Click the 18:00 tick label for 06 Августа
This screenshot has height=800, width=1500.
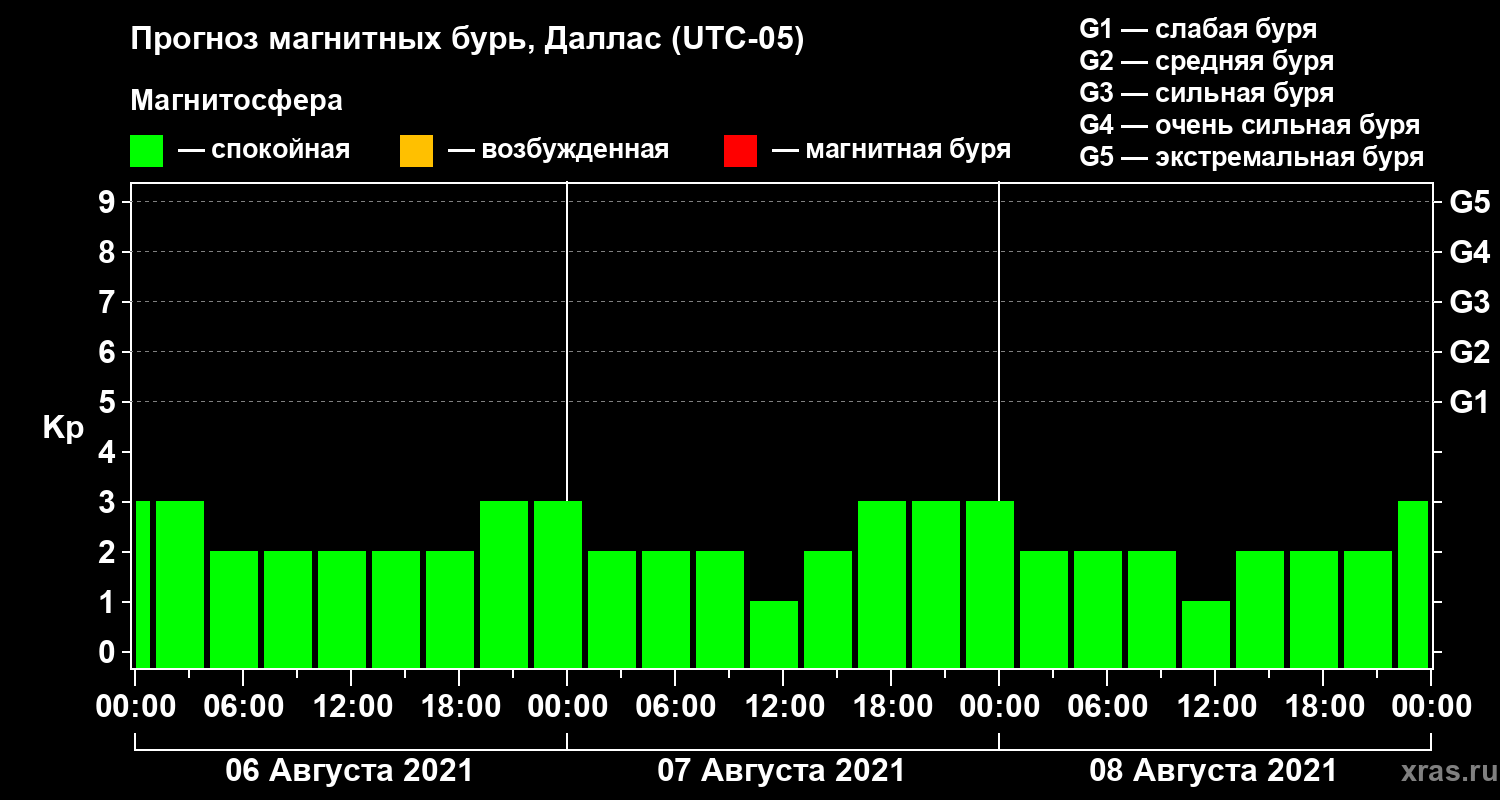(x=459, y=706)
